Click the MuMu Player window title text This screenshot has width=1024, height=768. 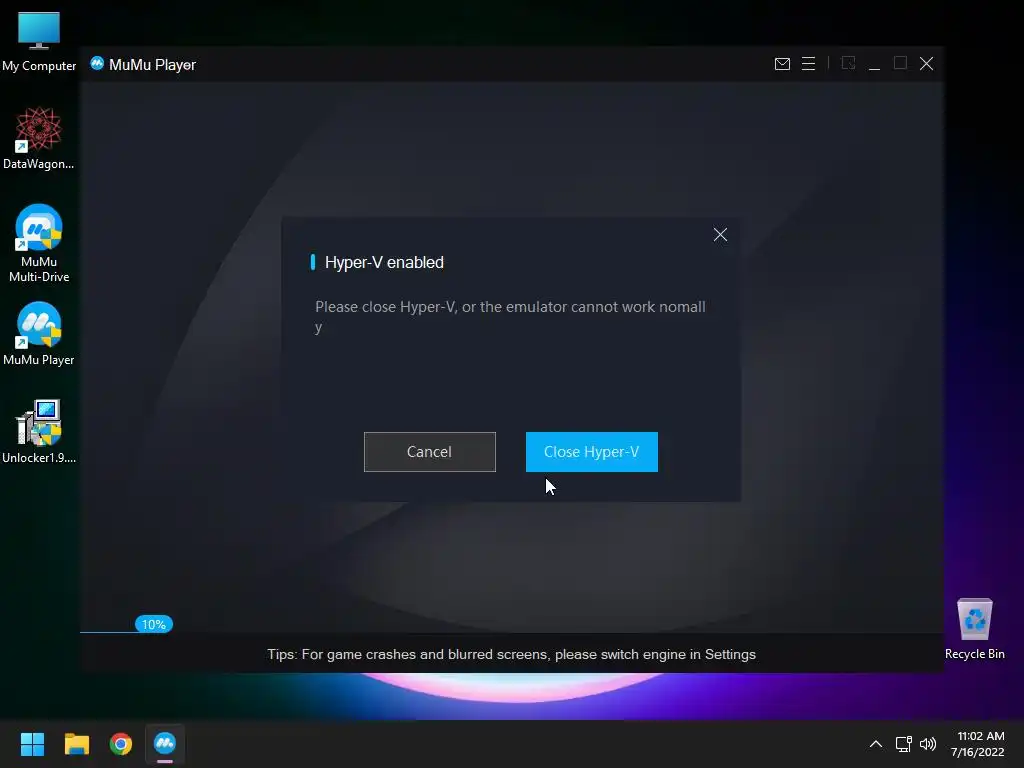152,65
